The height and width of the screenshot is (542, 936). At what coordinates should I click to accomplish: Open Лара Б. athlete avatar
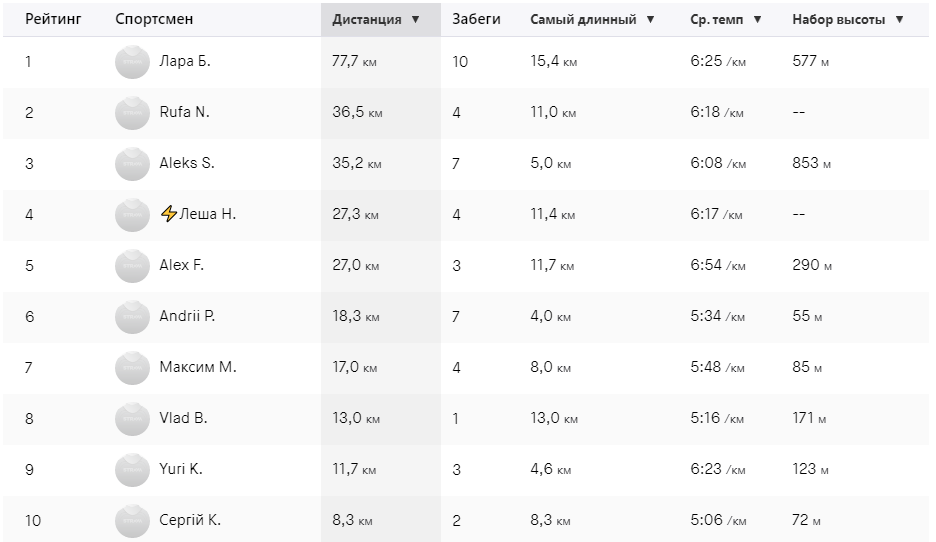coord(132,61)
